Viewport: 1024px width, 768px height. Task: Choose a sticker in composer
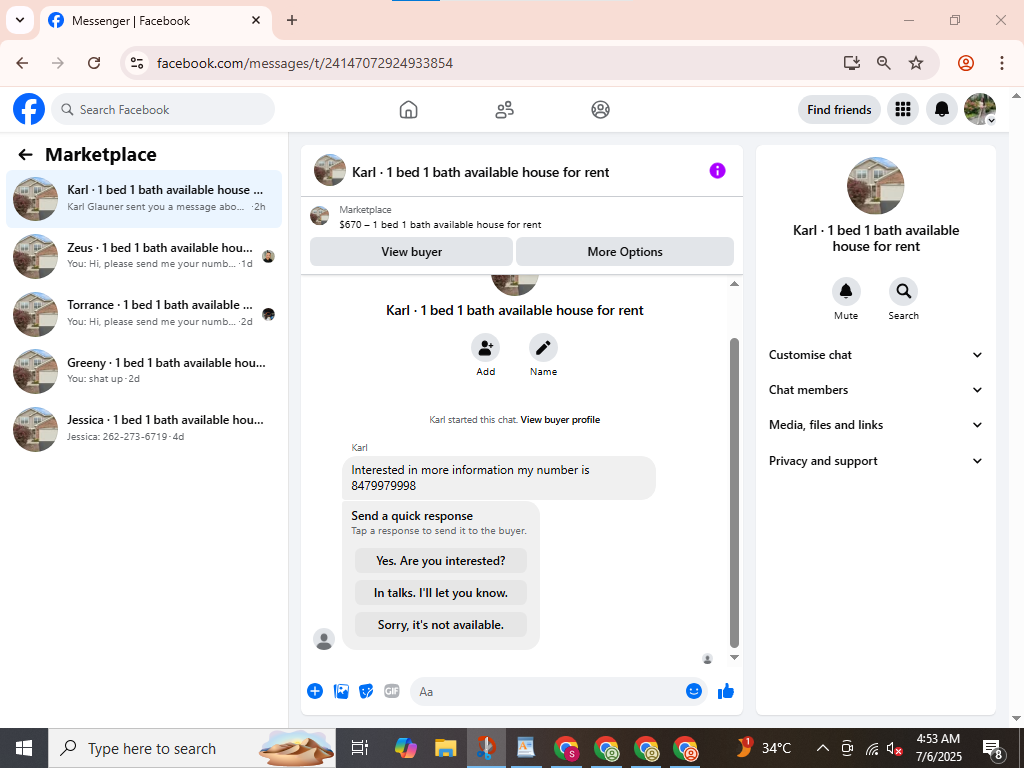(x=366, y=691)
